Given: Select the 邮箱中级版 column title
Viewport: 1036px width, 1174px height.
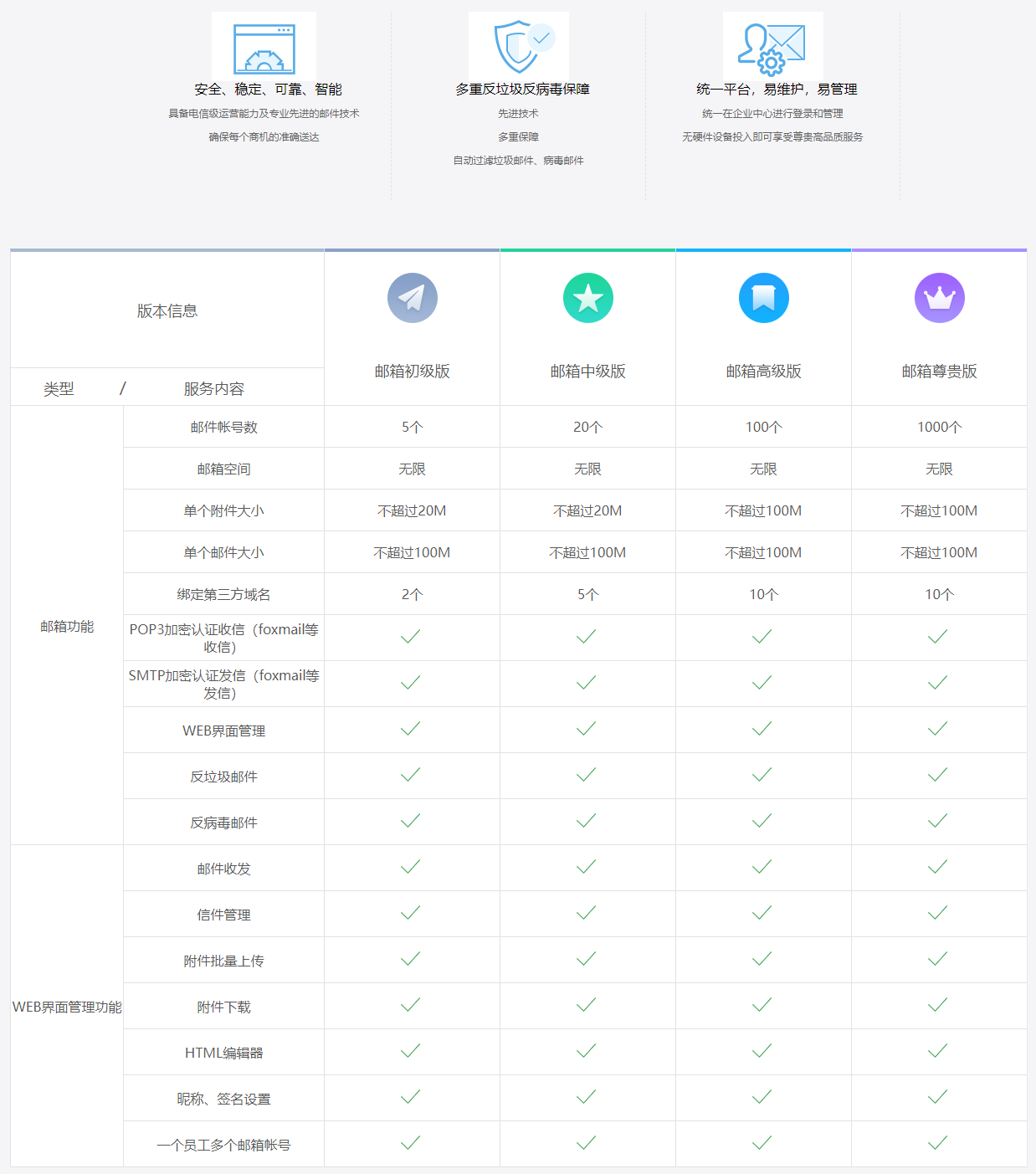Looking at the screenshot, I should [x=588, y=372].
